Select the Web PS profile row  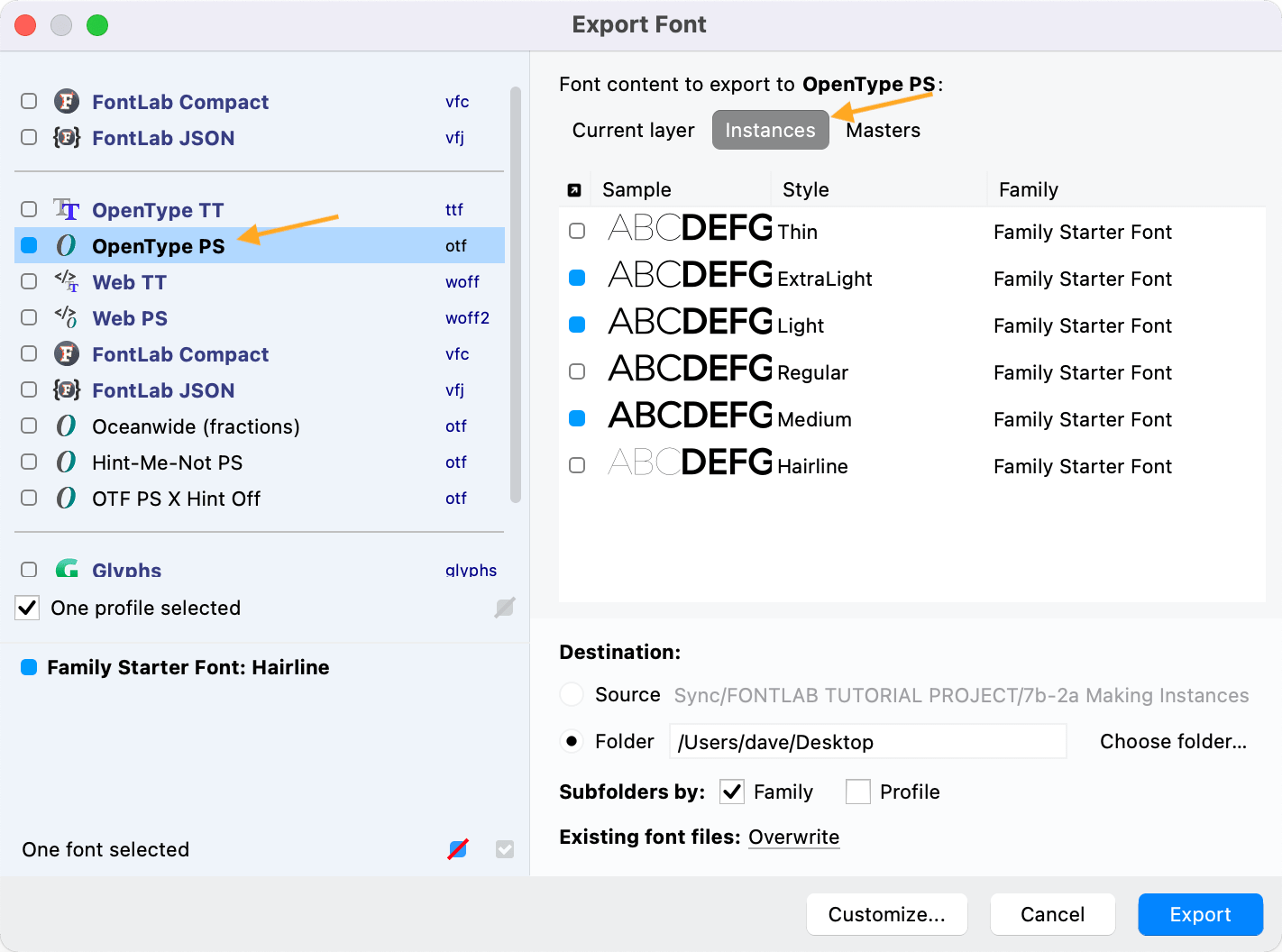260,317
